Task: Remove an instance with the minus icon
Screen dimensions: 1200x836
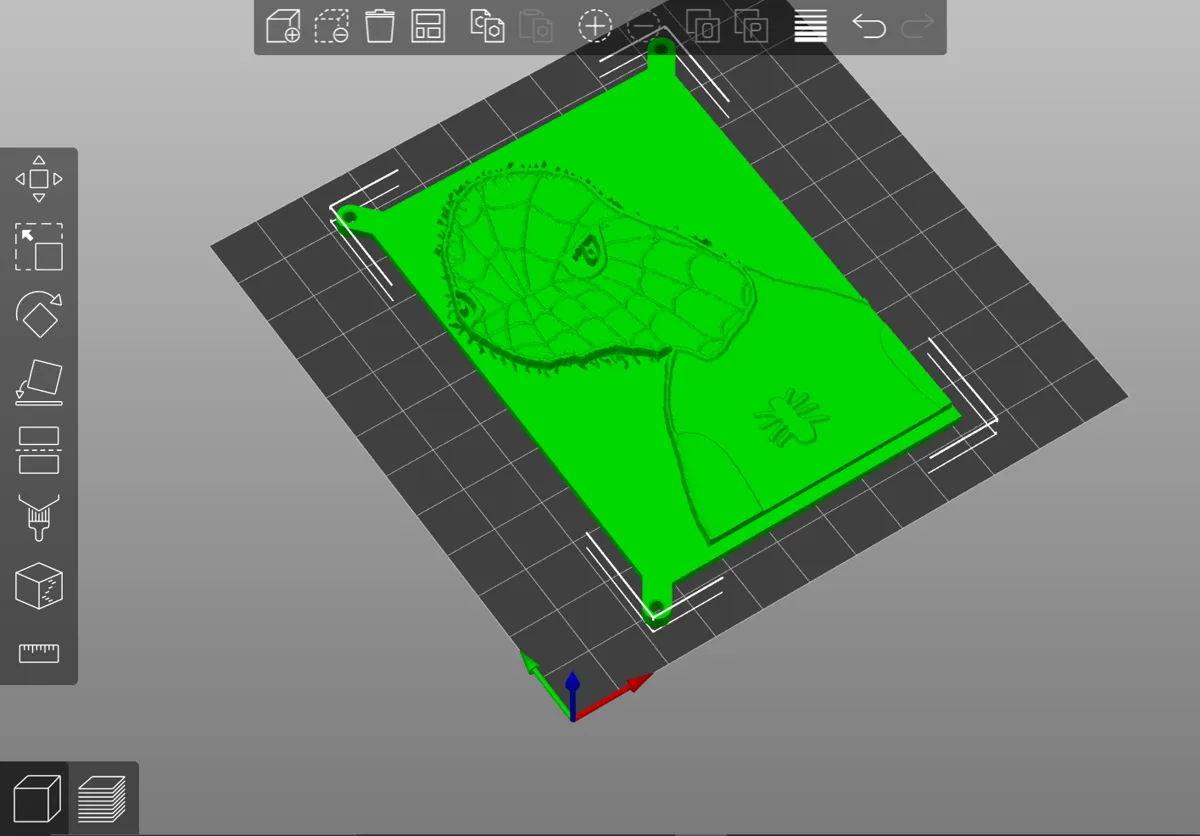Action: 645,26
